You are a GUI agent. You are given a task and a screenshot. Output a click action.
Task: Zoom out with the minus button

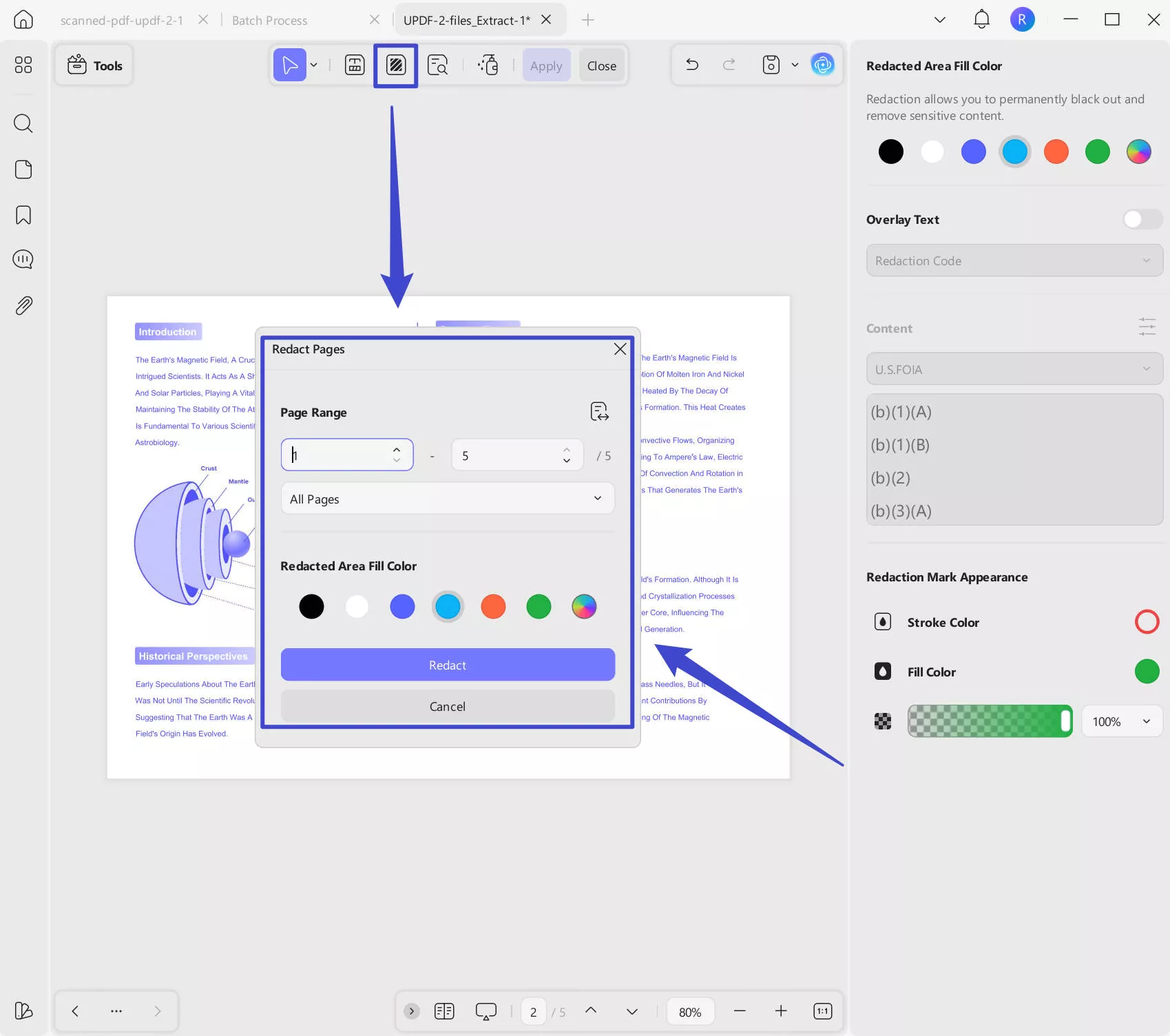click(740, 1011)
